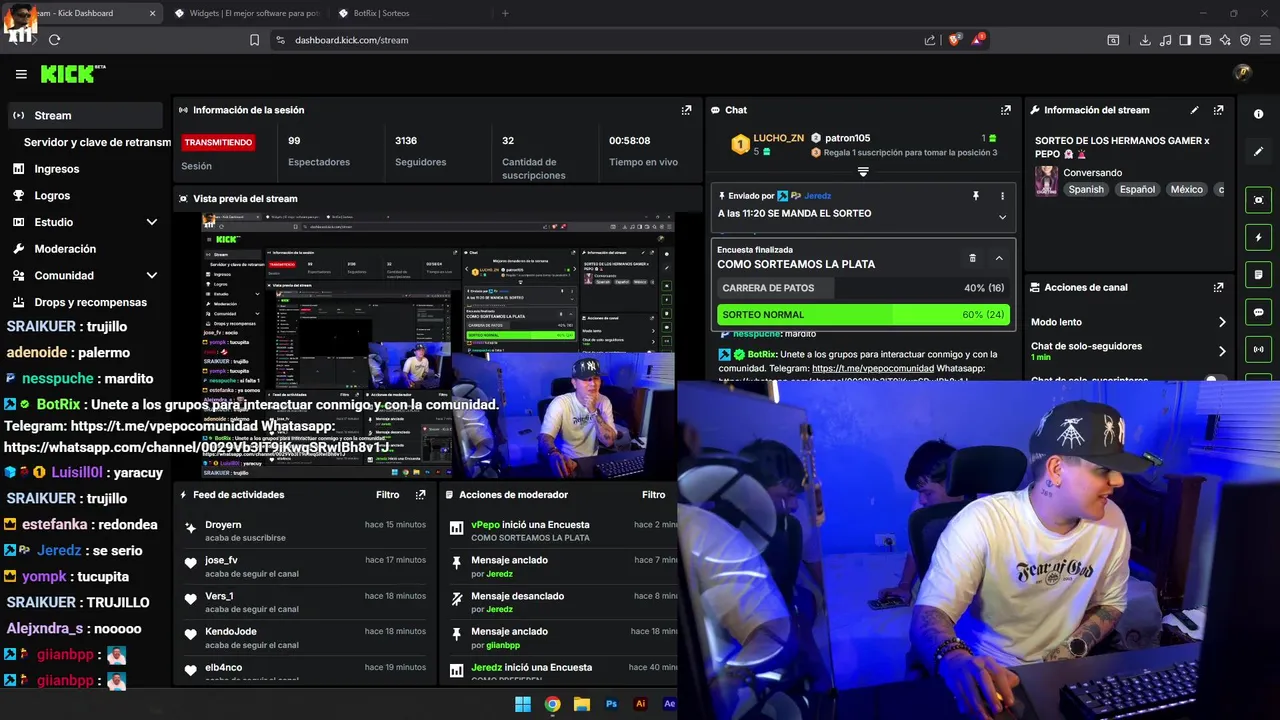Open the user profile avatar

[1243, 72]
